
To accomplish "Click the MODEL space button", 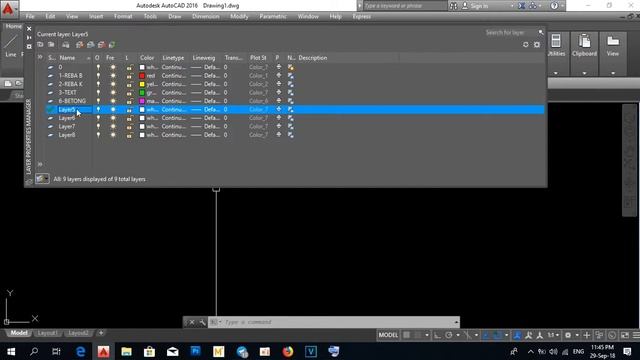I will (388, 335).
